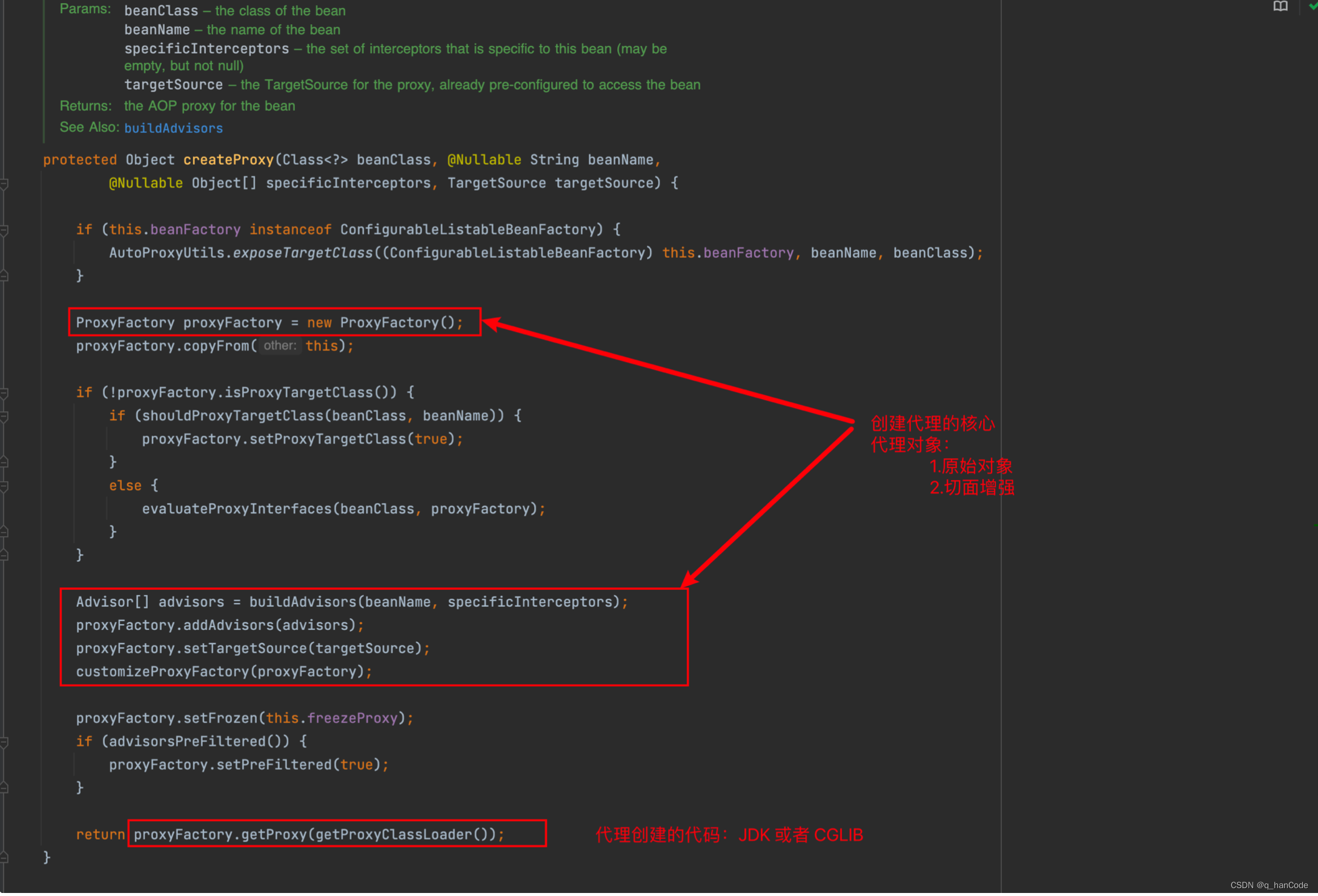Fold the 'if (!proxyFactory.isProxyTargetClass())' block marker
The image size is (1318, 896).
coord(4,393)
